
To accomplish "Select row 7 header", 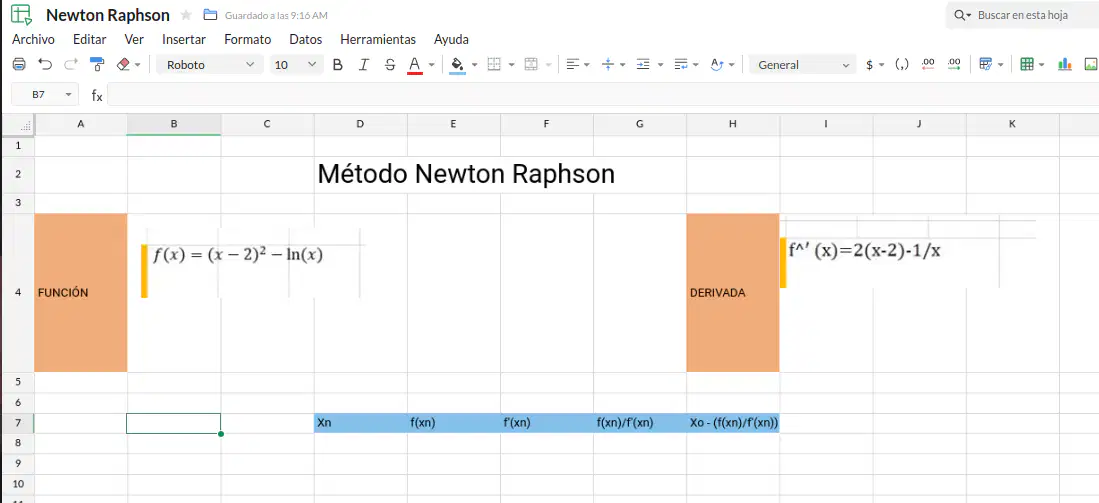I will pos(18,422).
